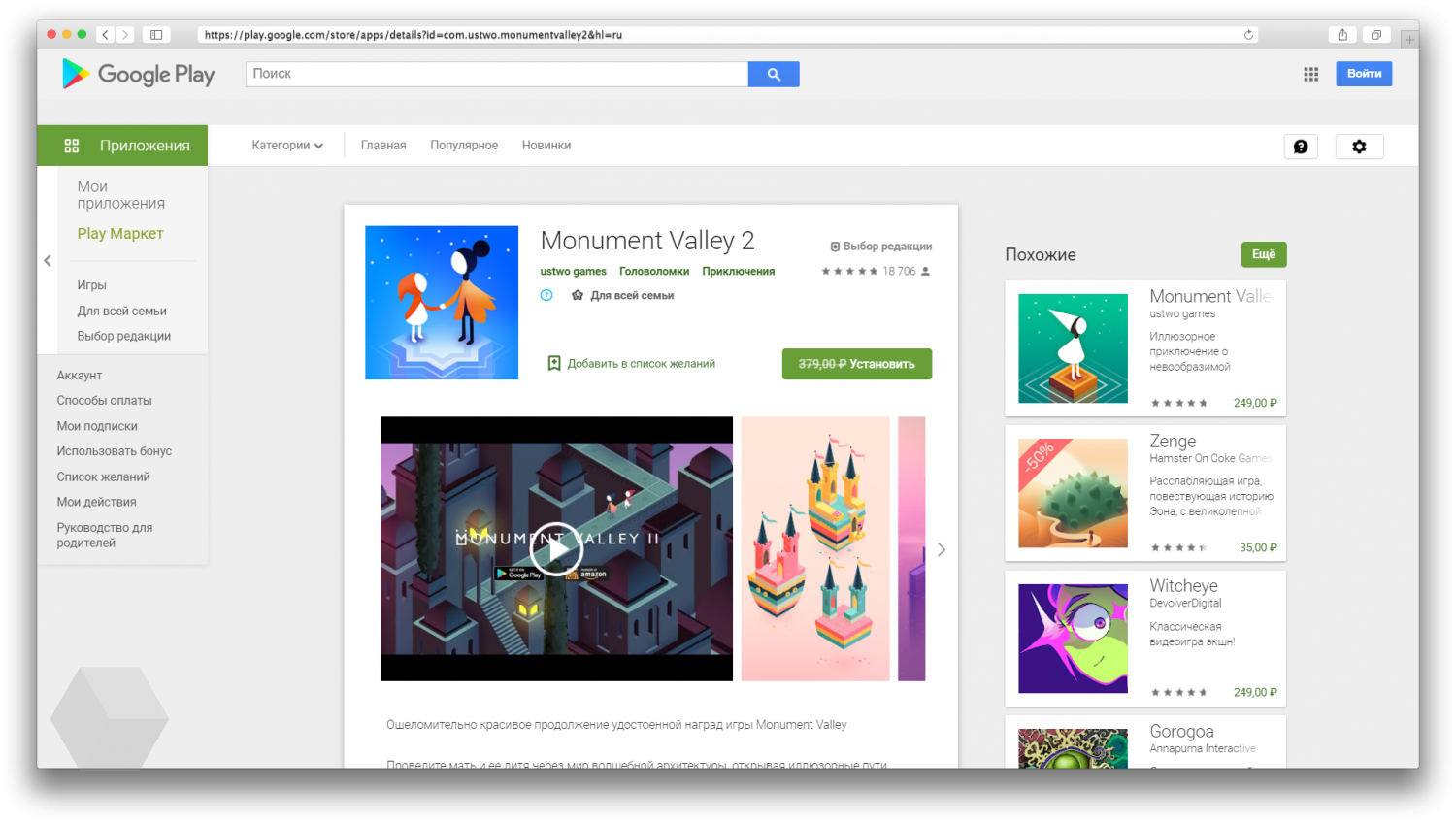Open Мои подписки link
This screenshot has height=822, width=1456.
click(x=97, y=426)
